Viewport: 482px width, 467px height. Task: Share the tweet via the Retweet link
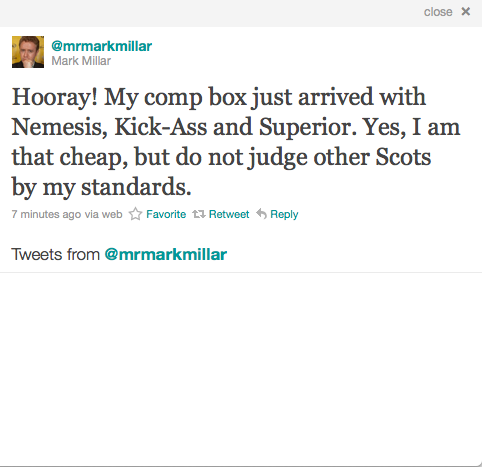(x=229, y=214)
